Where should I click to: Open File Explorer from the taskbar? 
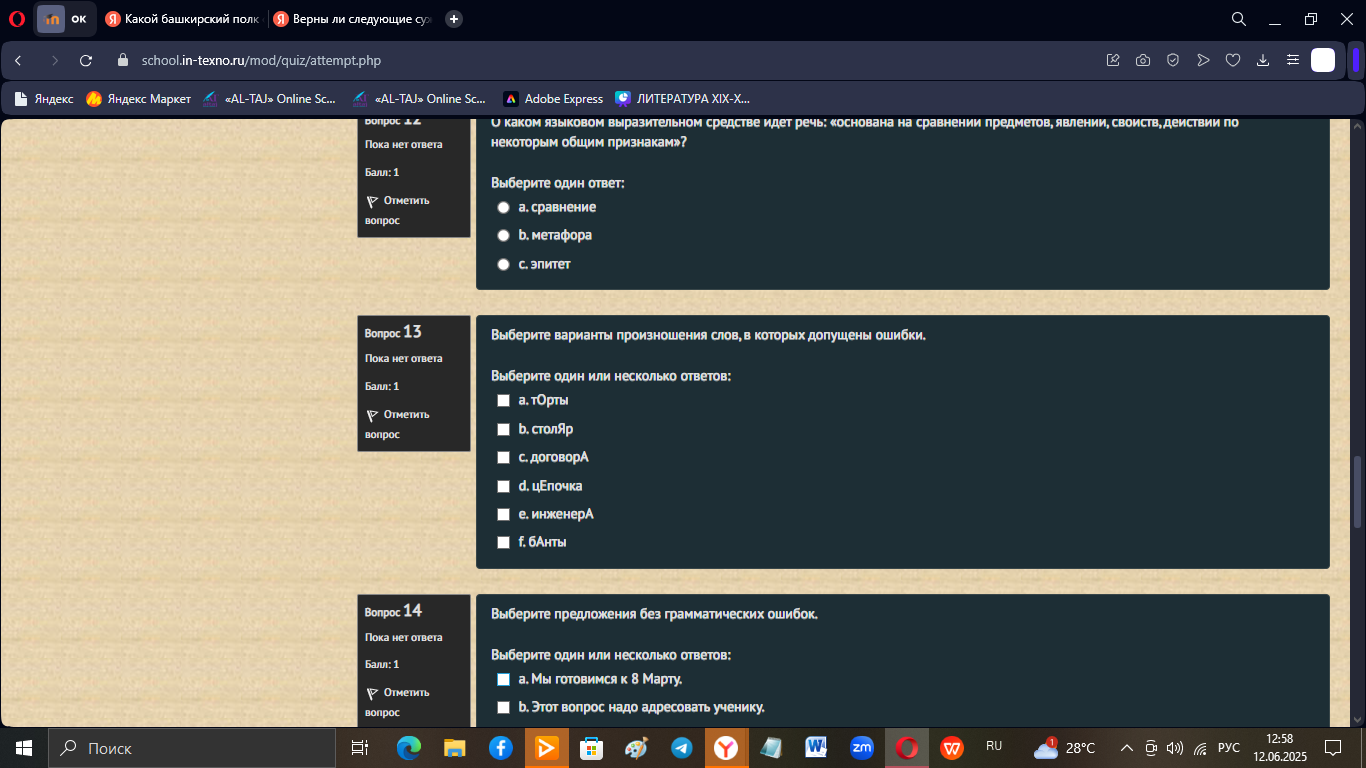(x=455, y=748)
